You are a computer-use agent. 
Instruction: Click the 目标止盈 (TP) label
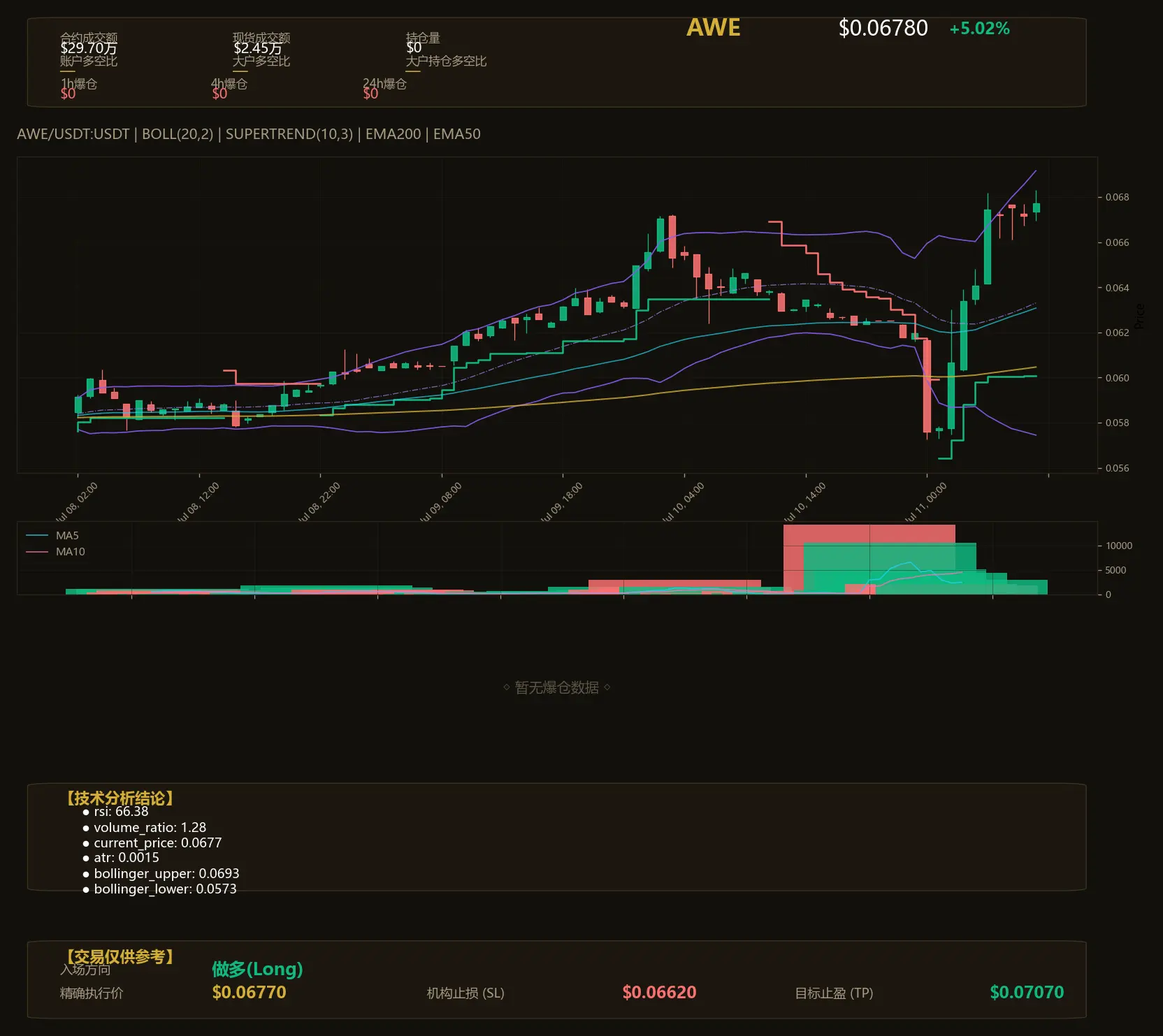click(x=834, y=993)
